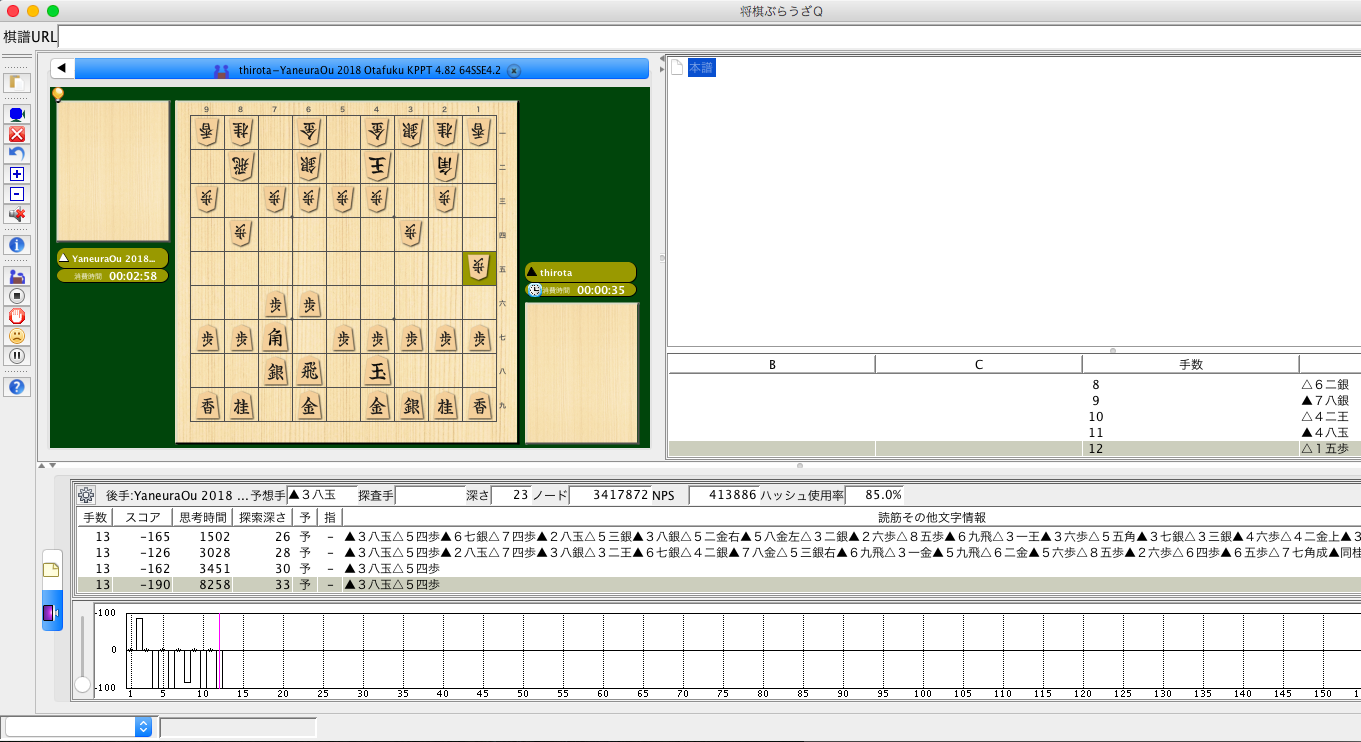Adjust the vertical graph scale slider

click(x=82, y=686)
